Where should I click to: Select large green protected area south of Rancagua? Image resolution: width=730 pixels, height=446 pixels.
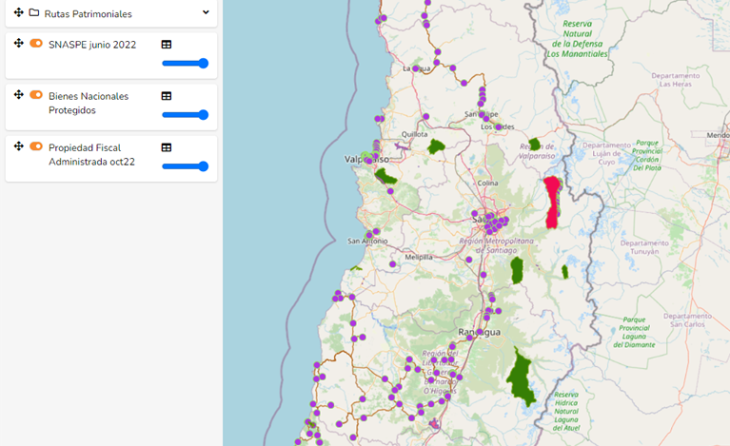520,378
